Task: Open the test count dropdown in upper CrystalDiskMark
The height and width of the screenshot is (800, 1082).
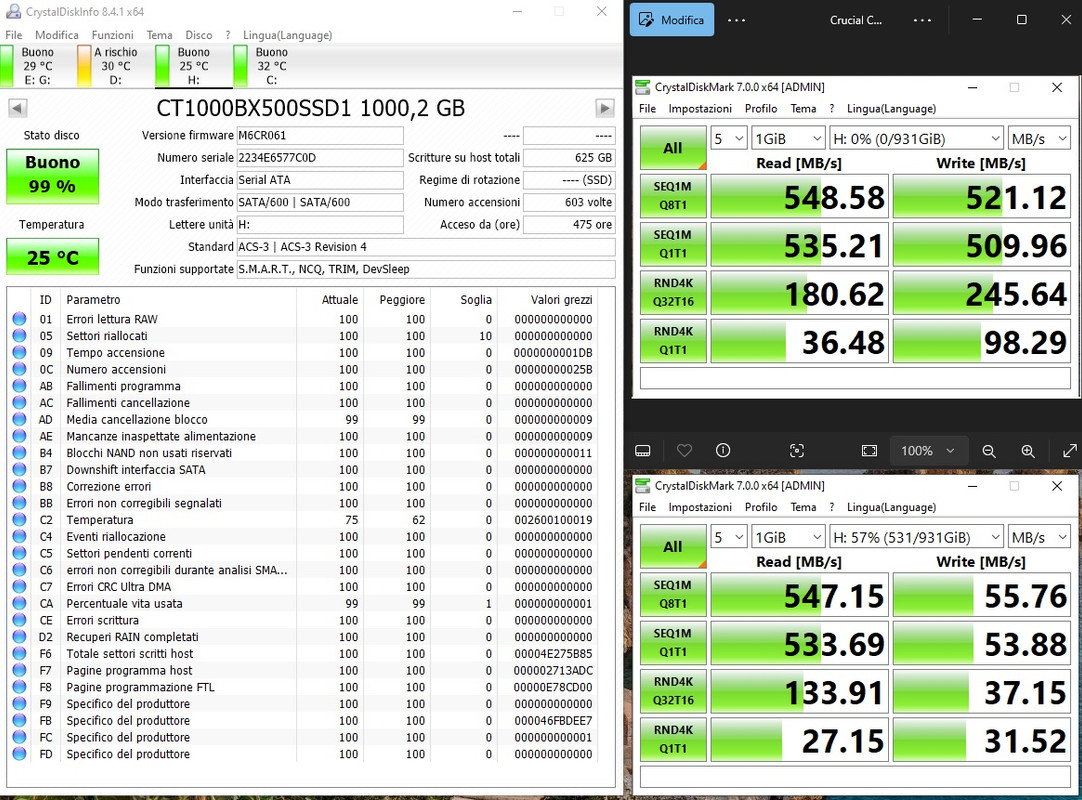Action: tap(729, 139)
